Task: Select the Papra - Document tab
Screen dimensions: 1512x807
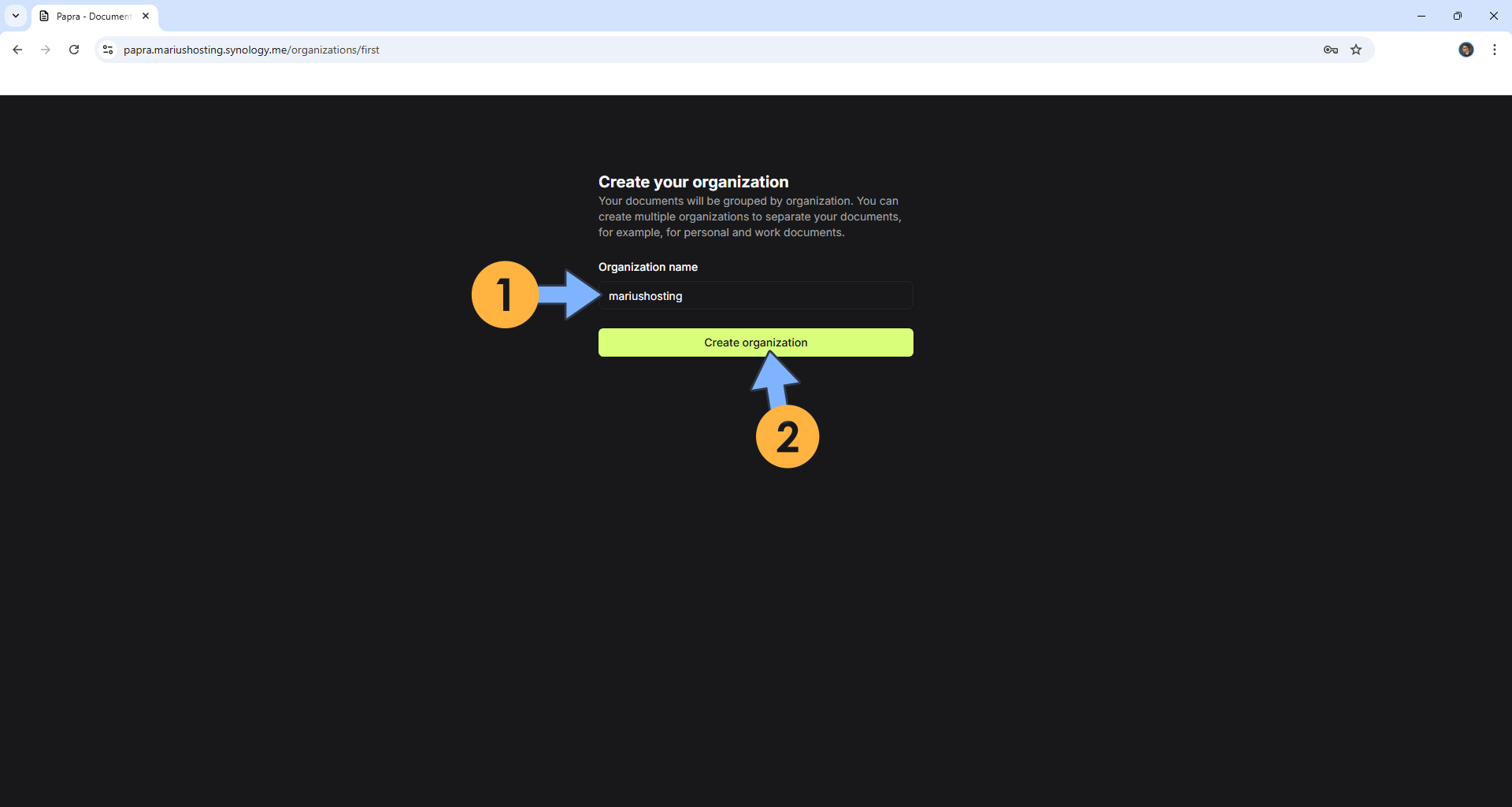Action: tap(92, 17)
